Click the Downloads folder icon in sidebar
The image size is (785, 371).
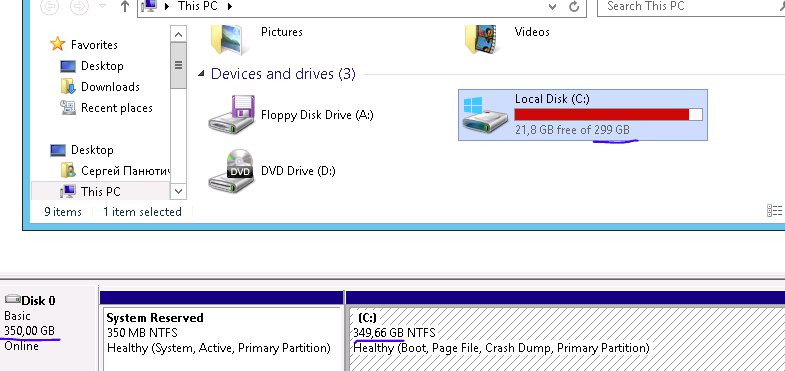click(68, 87)
